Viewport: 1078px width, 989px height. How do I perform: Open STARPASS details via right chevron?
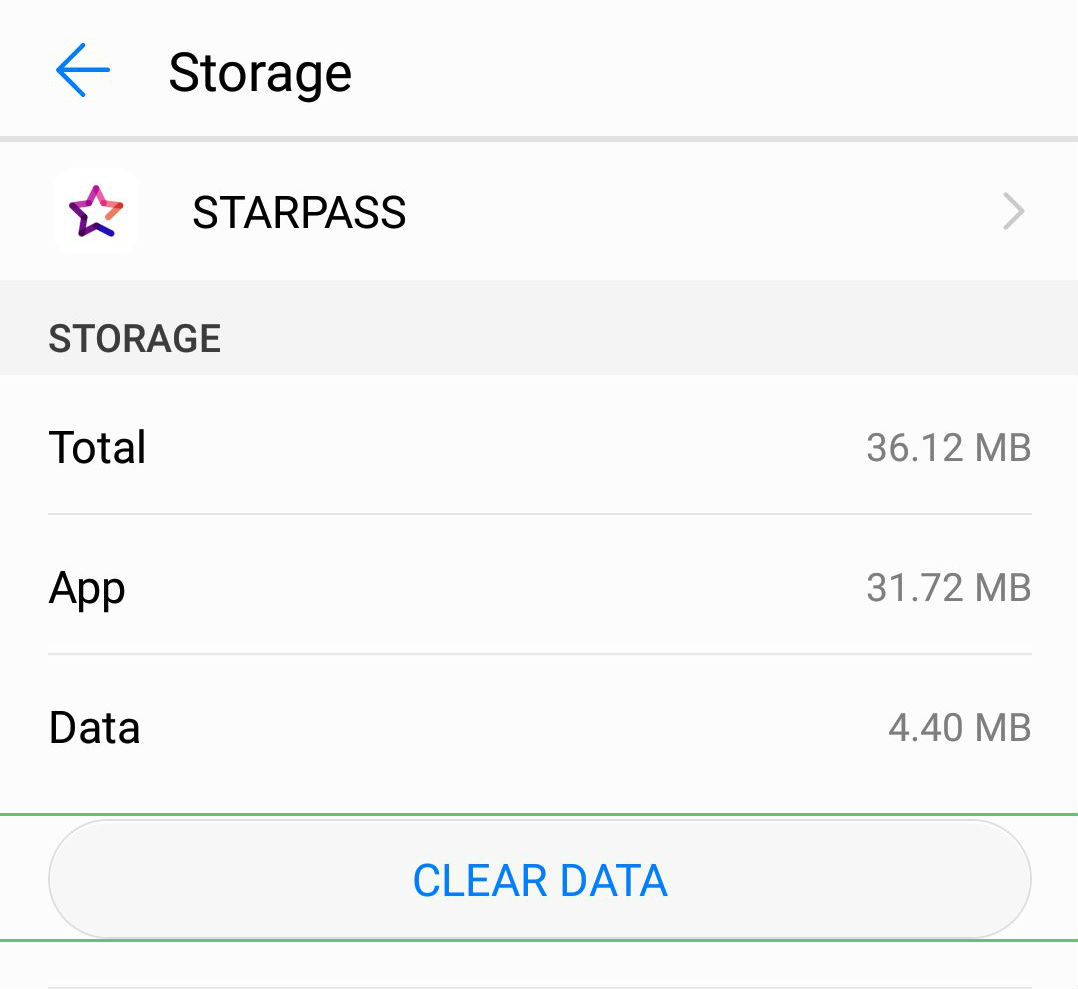coord(1013,212)
